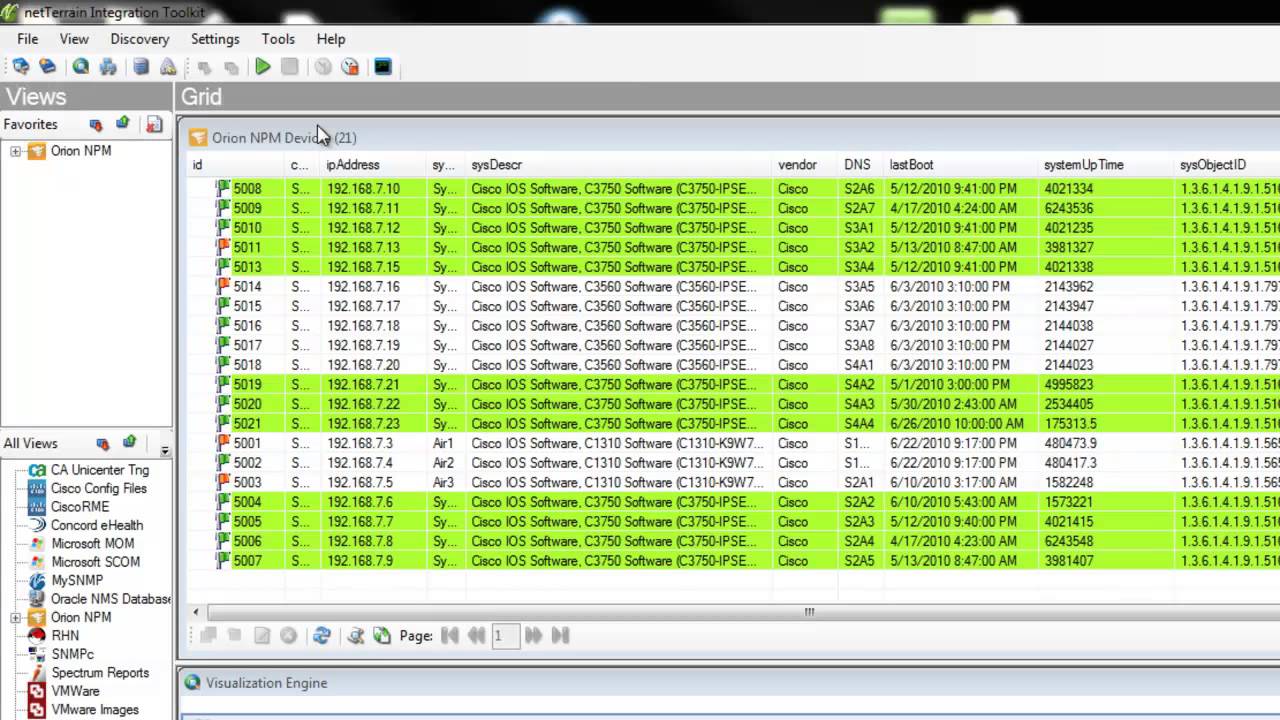Click the blue database cylinder icon in toolbar
Screen dimensions: 1280x720
coord(141,67)
